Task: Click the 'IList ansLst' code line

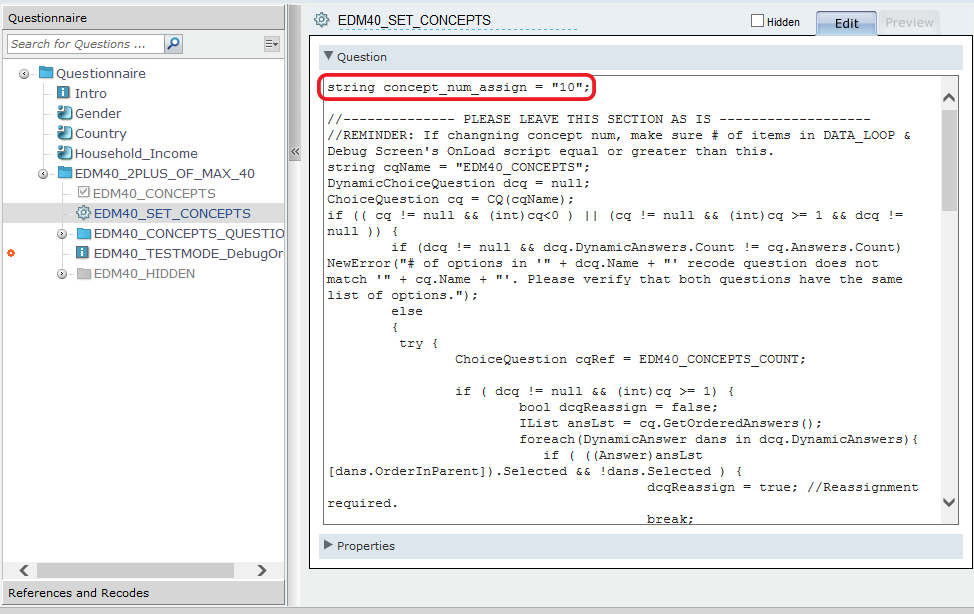Action: click(670, 423)
